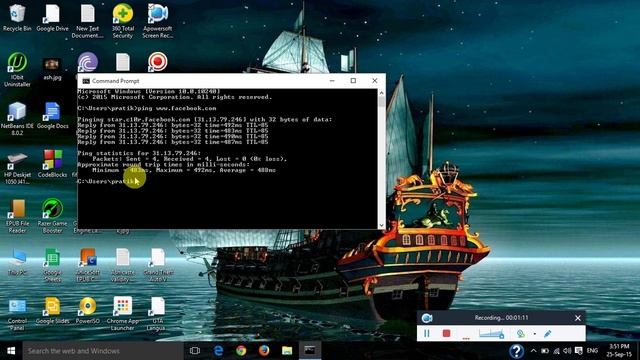Open the speaker volume tray icon
This screenshot has width=640, height=360.
[567, 351]
